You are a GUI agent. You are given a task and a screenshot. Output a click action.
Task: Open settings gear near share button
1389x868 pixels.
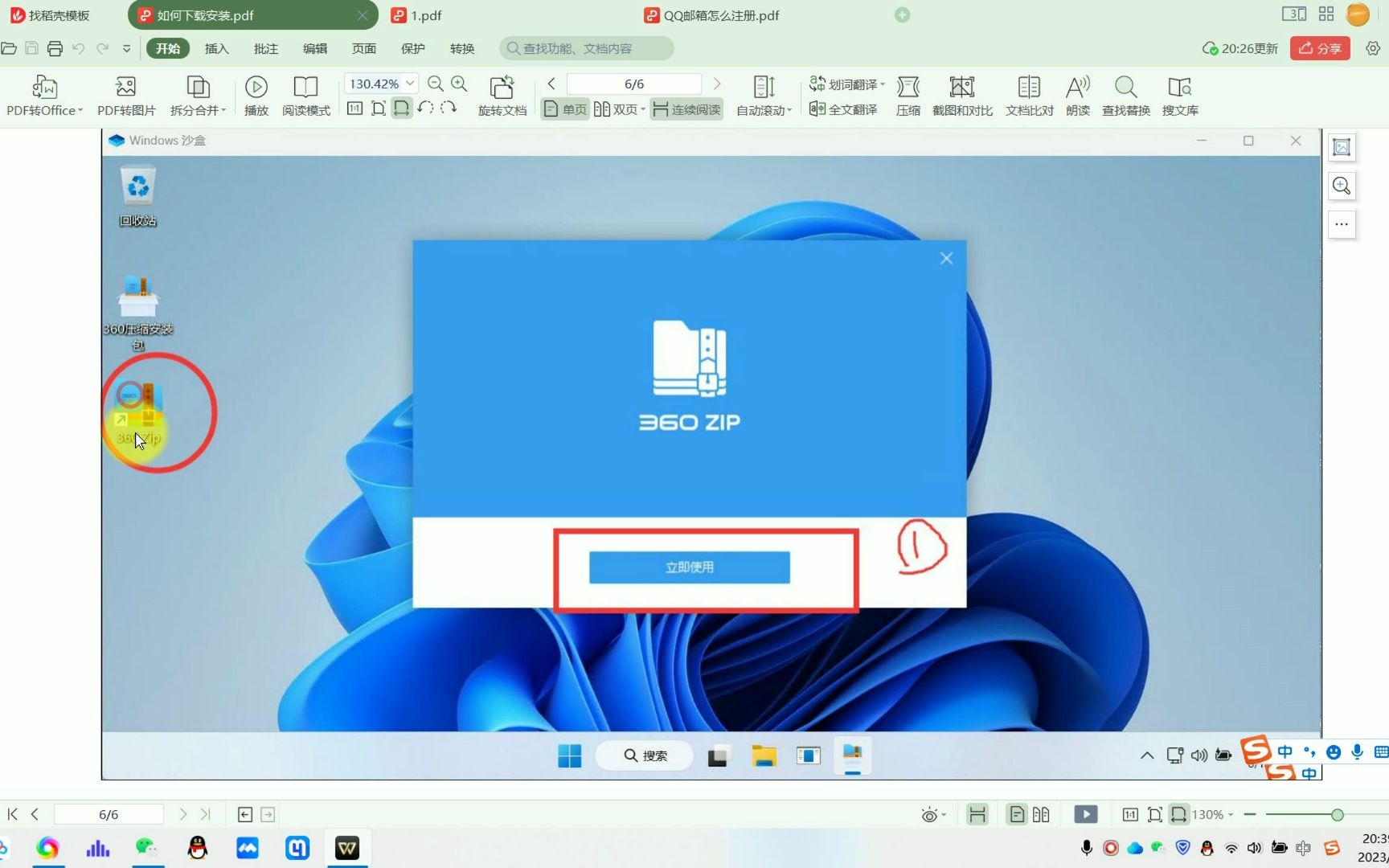coord(1373,48)
